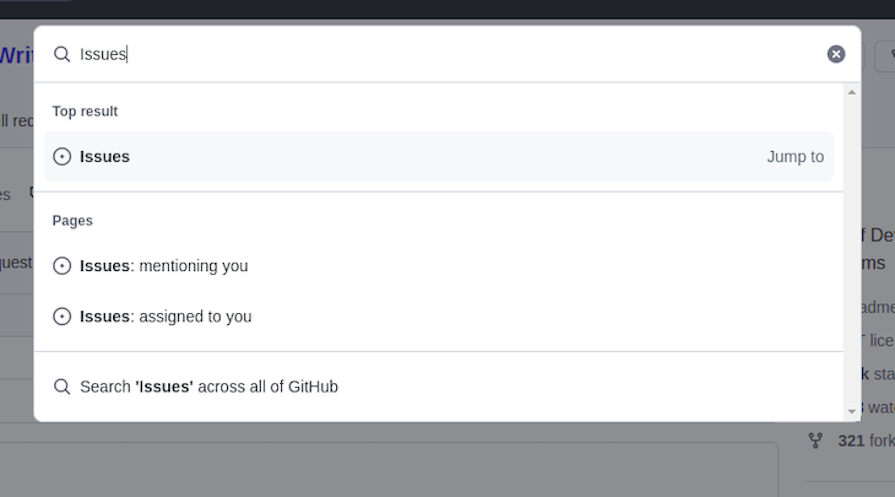The image size is (895, 497).
Task: Click the fork icon next to 321 forks
Action: (815, 440)
